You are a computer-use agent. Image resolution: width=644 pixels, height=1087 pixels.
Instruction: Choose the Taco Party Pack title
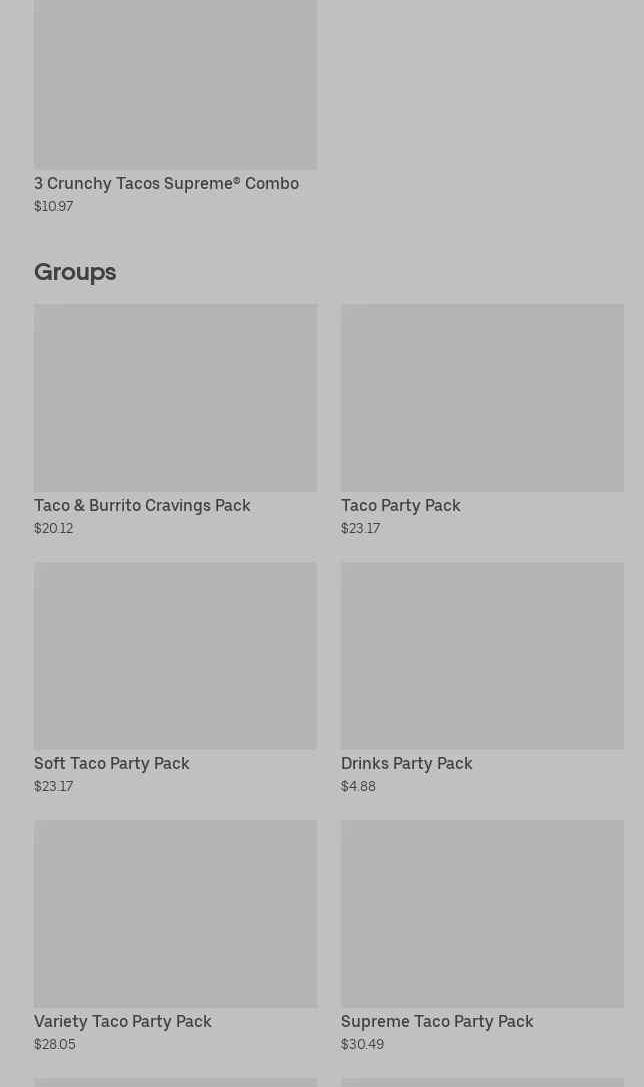point(401,505)
